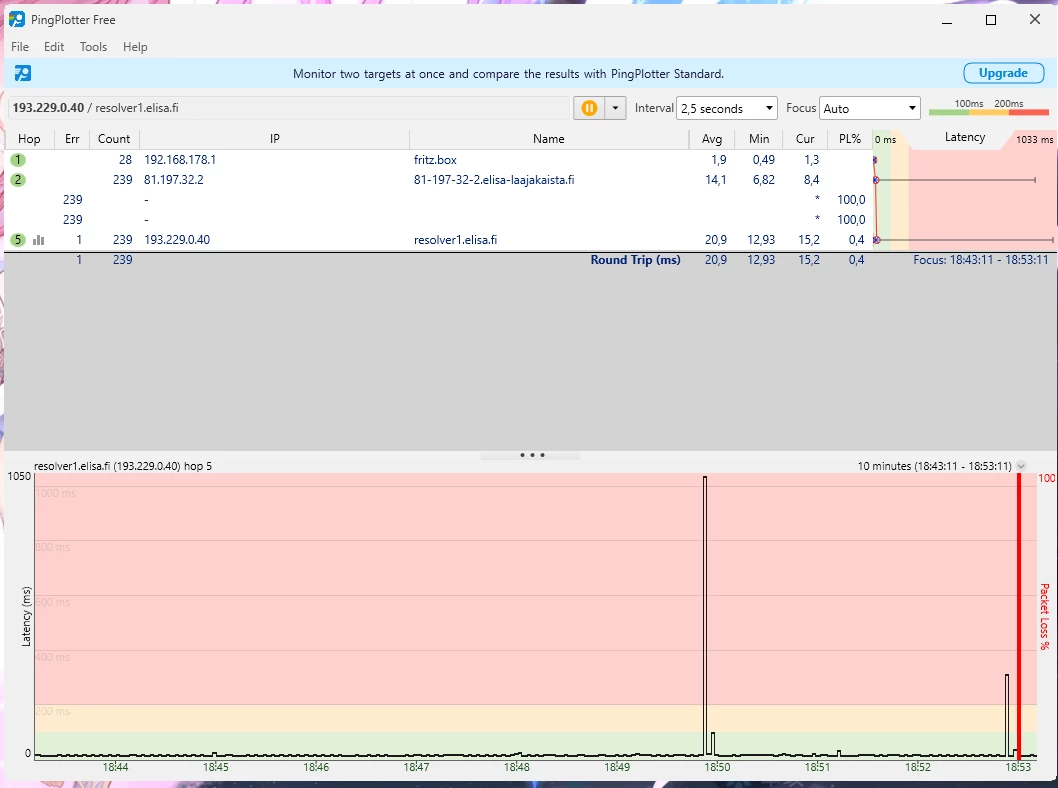Click the PingPlotter title bar app icon
The image size is (1058, 788).
tap(17, 20)
